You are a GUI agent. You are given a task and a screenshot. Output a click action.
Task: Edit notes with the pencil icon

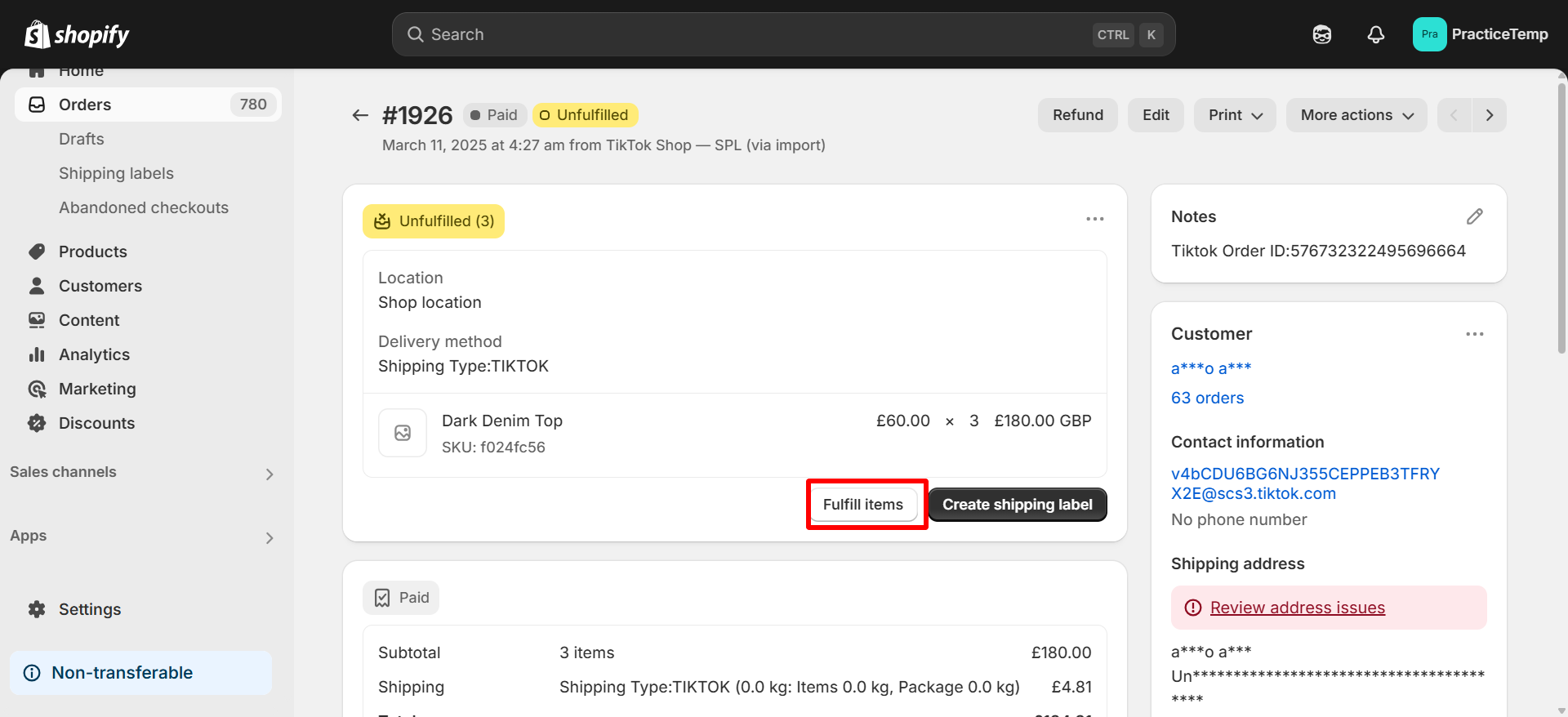1474,216
